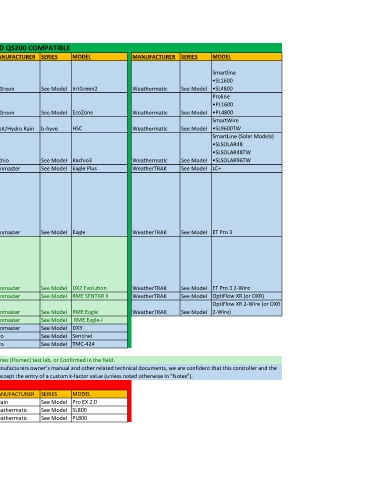Select the right table's MODEL header cell
The image size is (370, 480).
point(246,57)
